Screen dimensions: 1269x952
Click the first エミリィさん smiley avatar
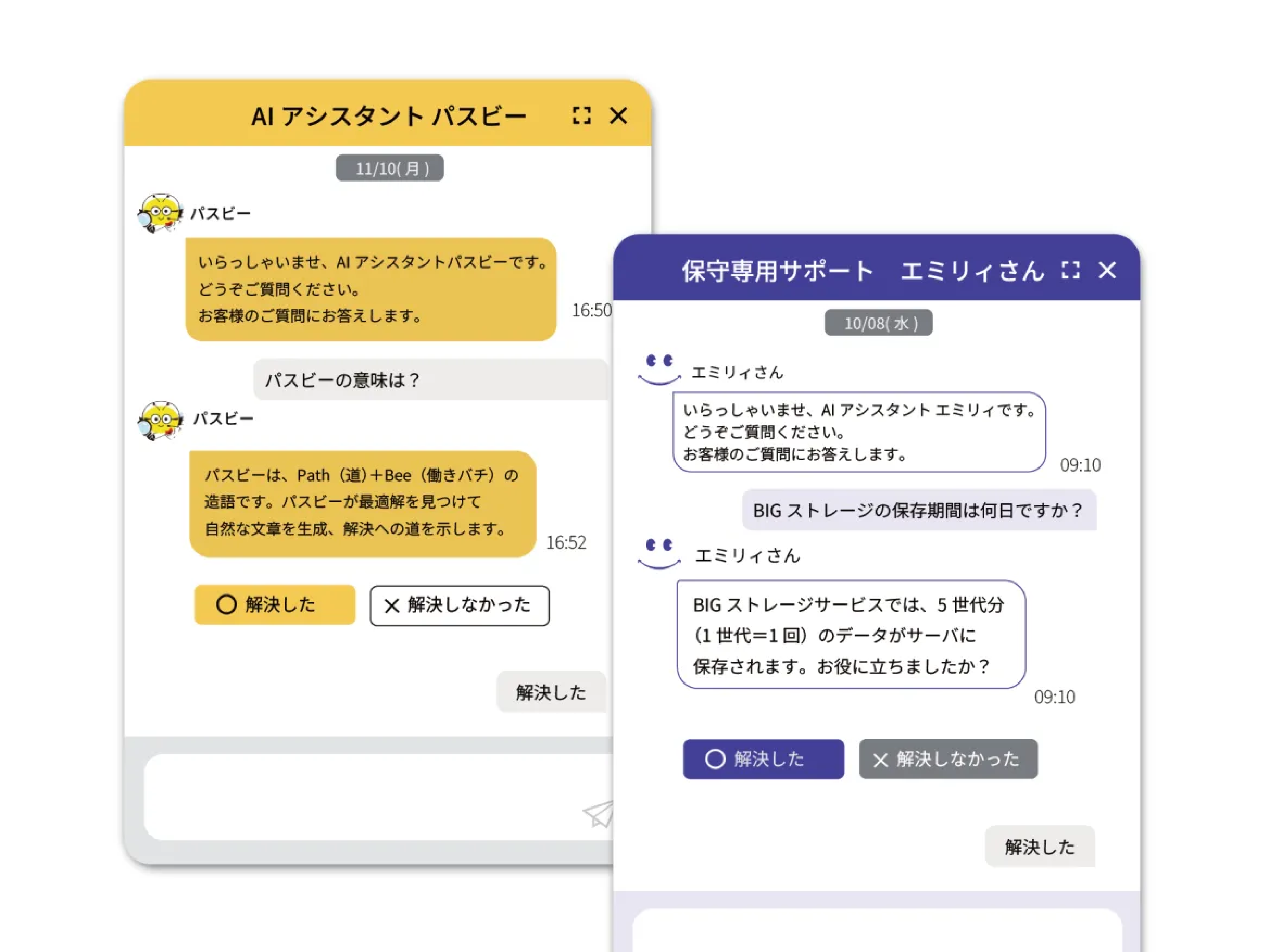click(659, 369)
